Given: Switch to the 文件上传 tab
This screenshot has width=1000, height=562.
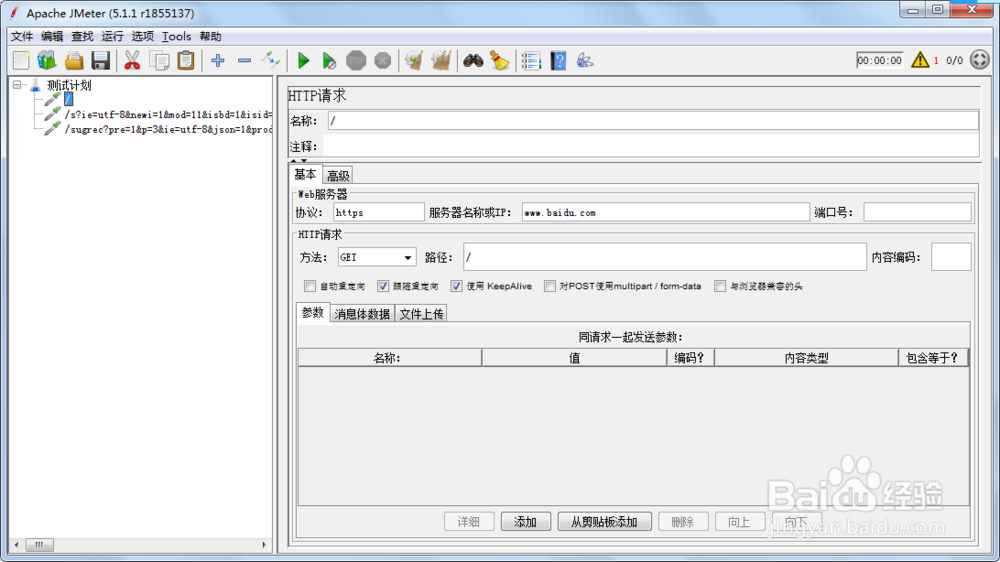Looking at the screenshot, I should pyautogui.click(x=422, y=314).
